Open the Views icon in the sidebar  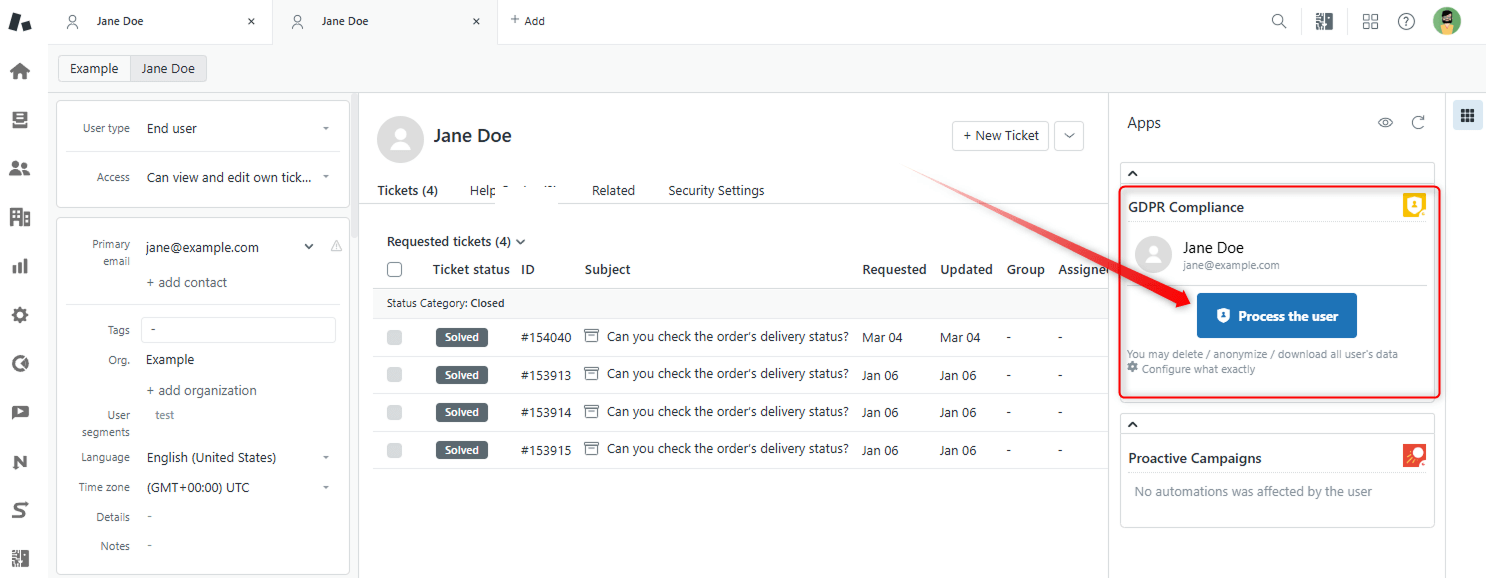click(x=20, y=120)
